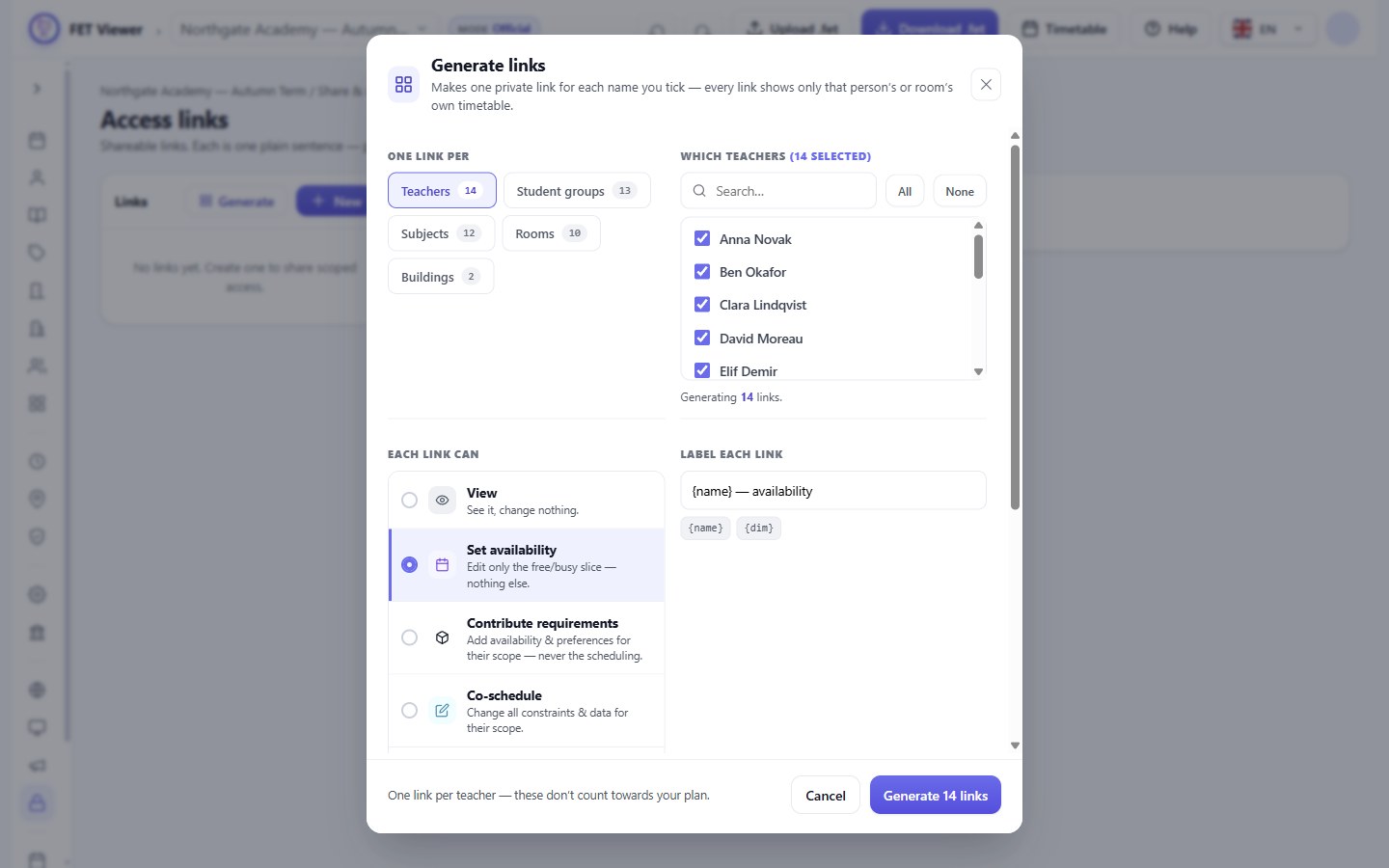
Task: Click the Timetable button in the background top bar
Action: tap(1065, 29)
